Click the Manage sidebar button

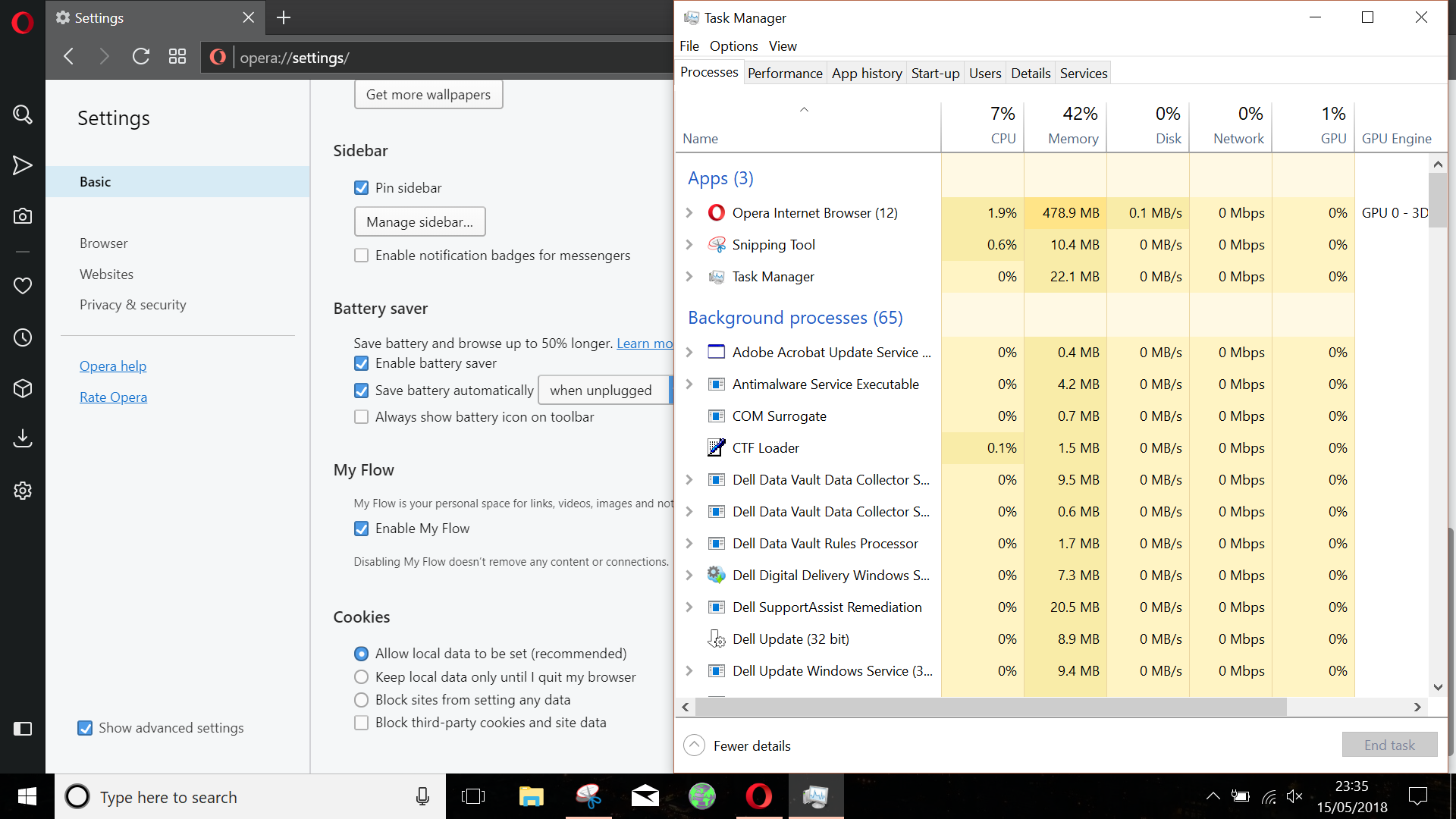tap(419, 221)
